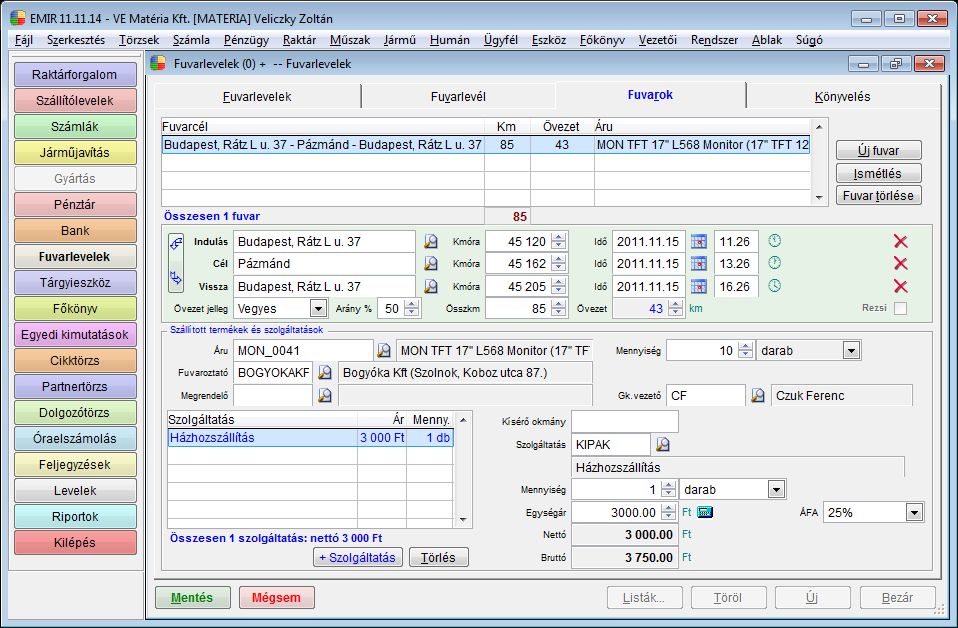Open the Megrendelő customer lookup icon
This screenshot has width=958, height=628.
[325, 395]
